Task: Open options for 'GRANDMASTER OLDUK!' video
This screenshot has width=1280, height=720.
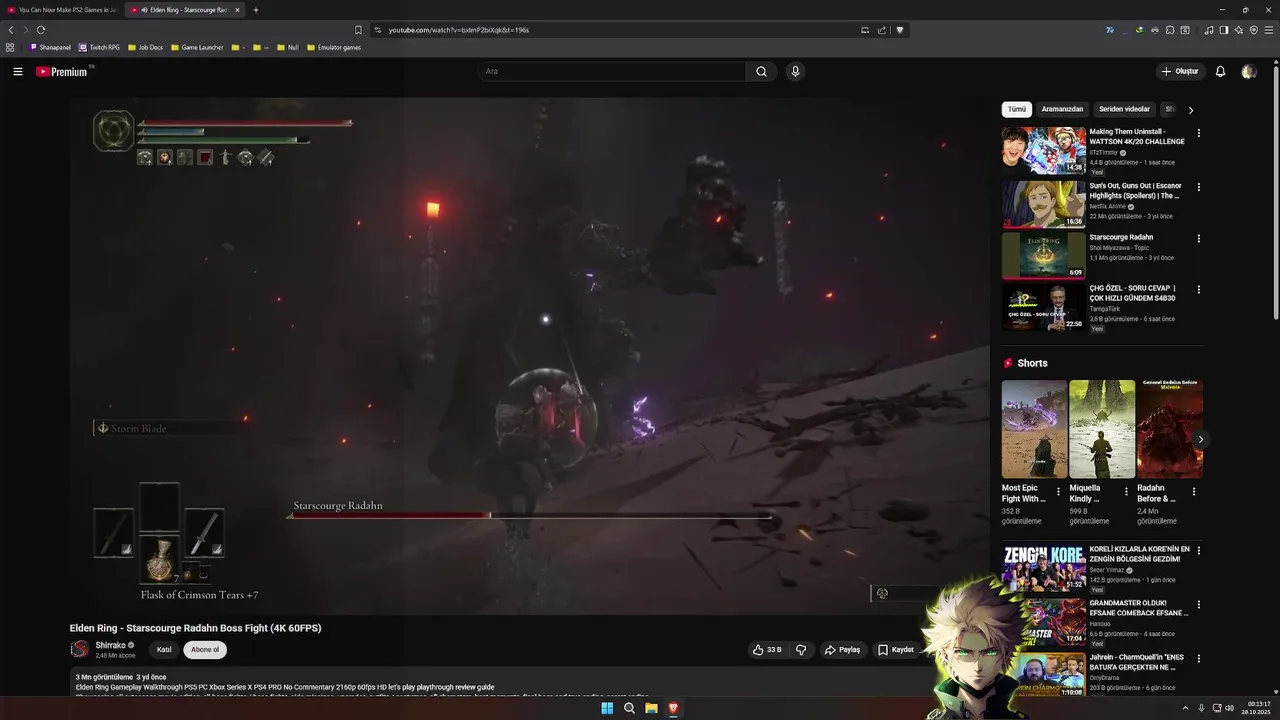Action: point(1199,605)
